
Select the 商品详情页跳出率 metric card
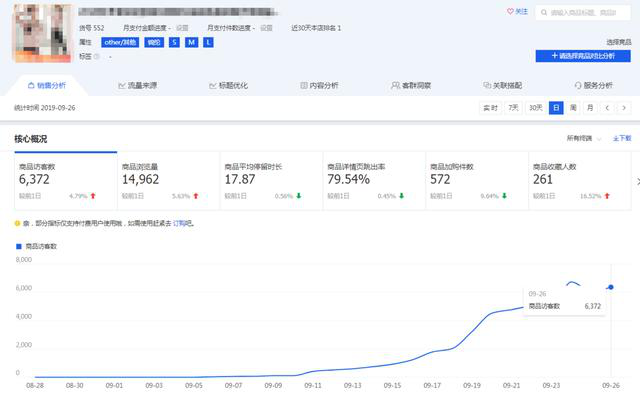pyautogui.click(x=374, y=181)
